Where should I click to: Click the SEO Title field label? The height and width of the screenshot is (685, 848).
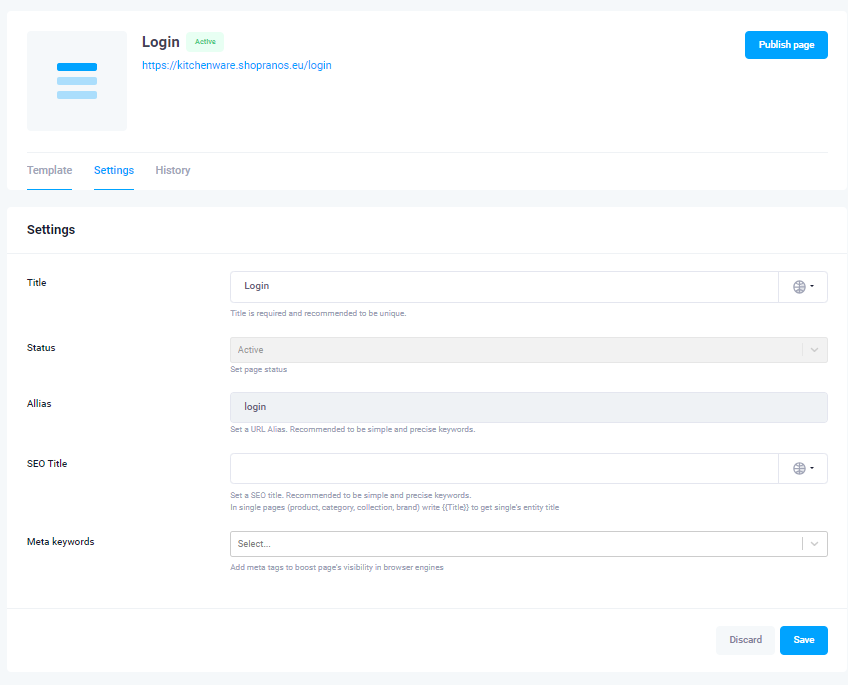tap(47, 464)
